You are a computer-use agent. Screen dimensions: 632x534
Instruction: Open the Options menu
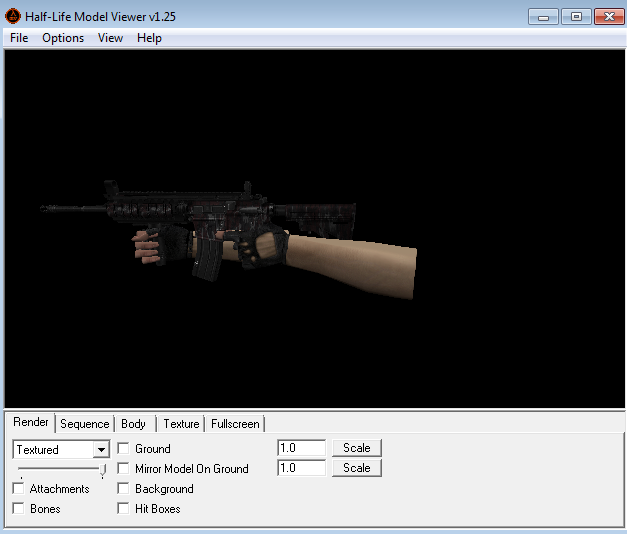tap(63, 38)
